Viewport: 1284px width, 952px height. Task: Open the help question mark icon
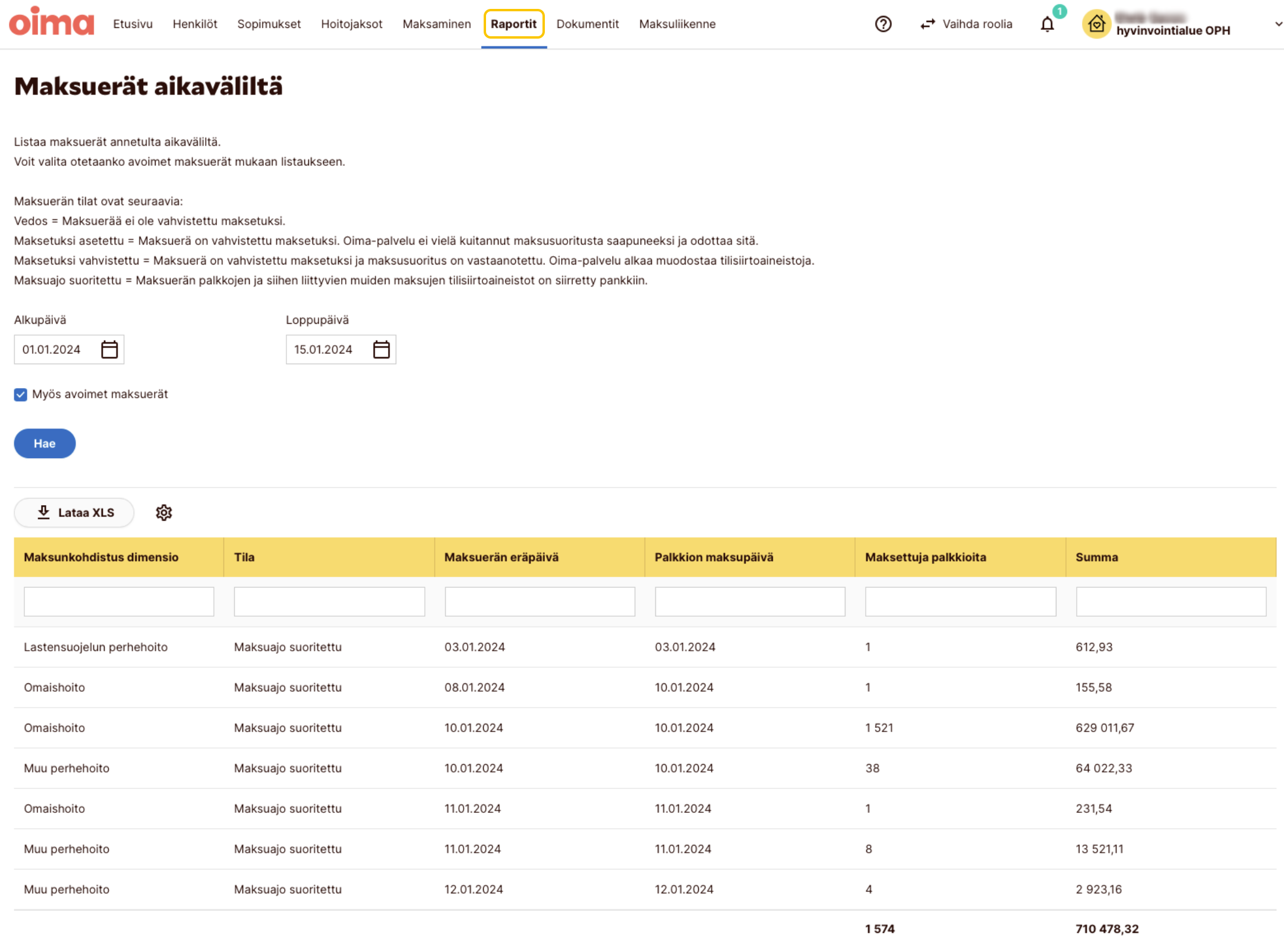click(x=883, y=24)
